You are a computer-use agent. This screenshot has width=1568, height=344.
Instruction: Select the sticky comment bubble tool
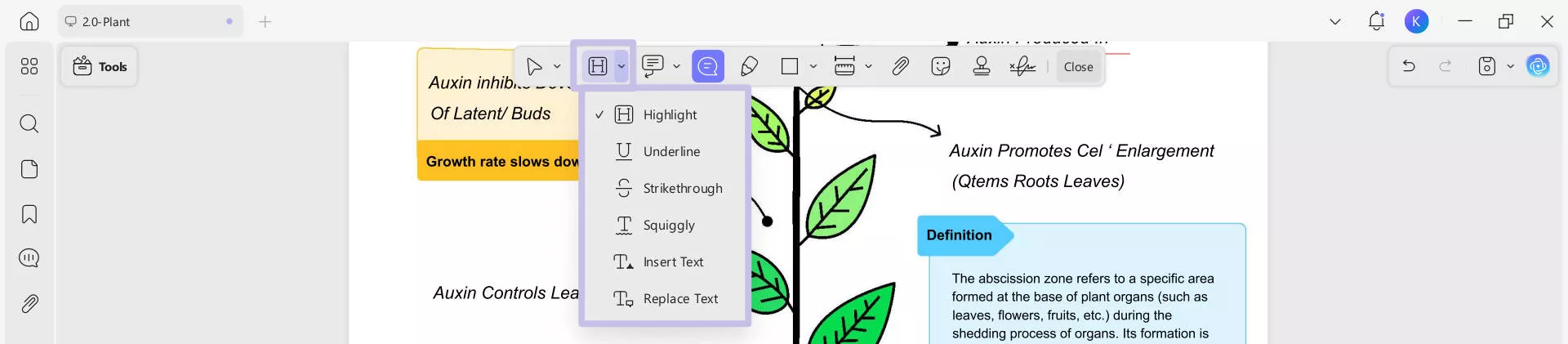(708, 66)
